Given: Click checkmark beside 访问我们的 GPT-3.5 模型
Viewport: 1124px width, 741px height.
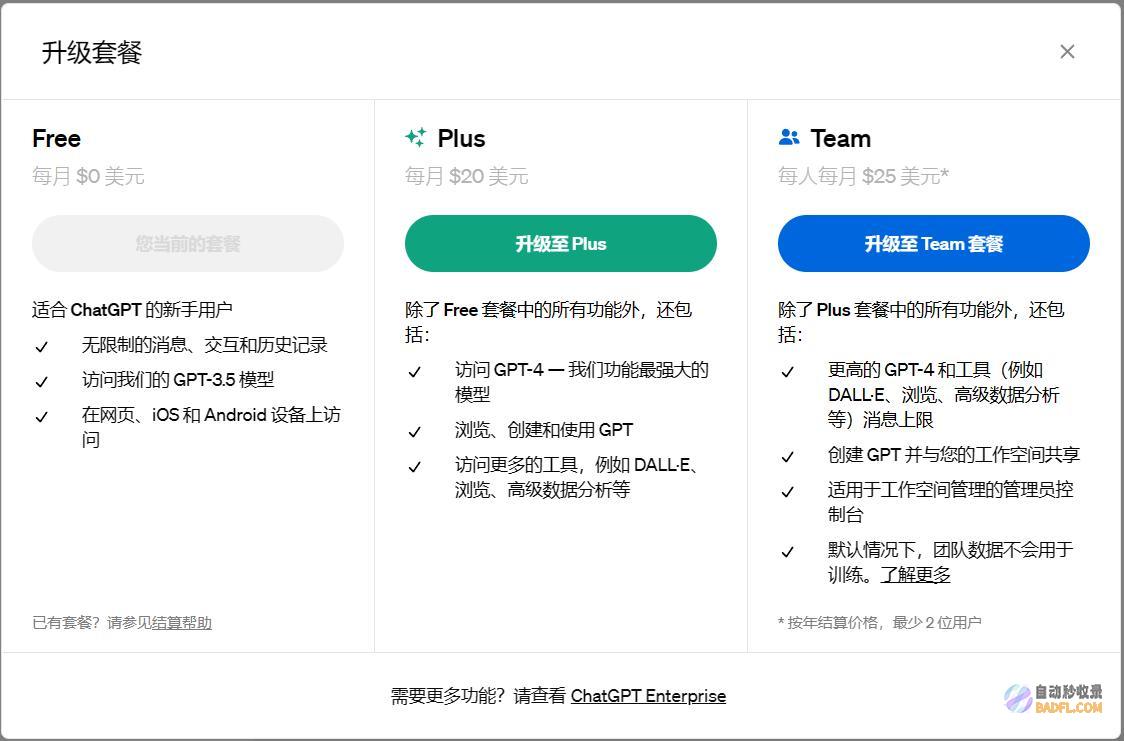Looking at the screenshot, I should point(42,382).
